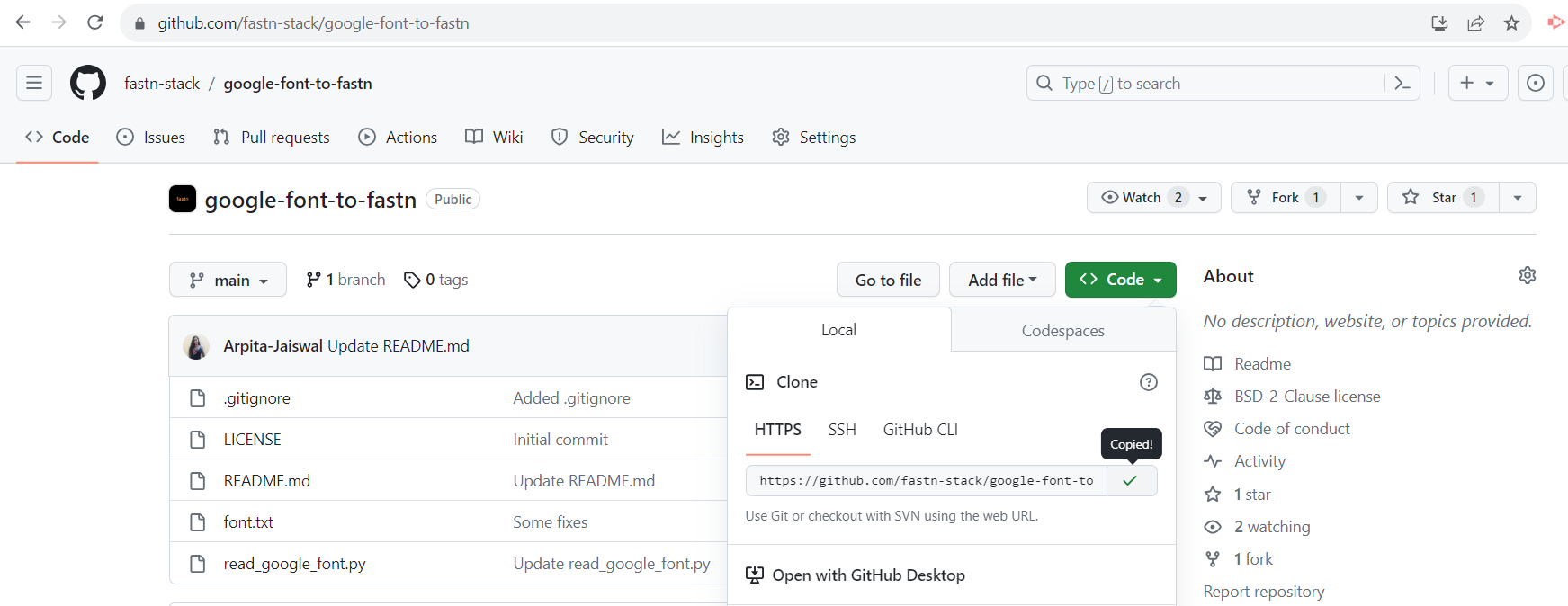Open the Actions tab

(x=398, y=138)
